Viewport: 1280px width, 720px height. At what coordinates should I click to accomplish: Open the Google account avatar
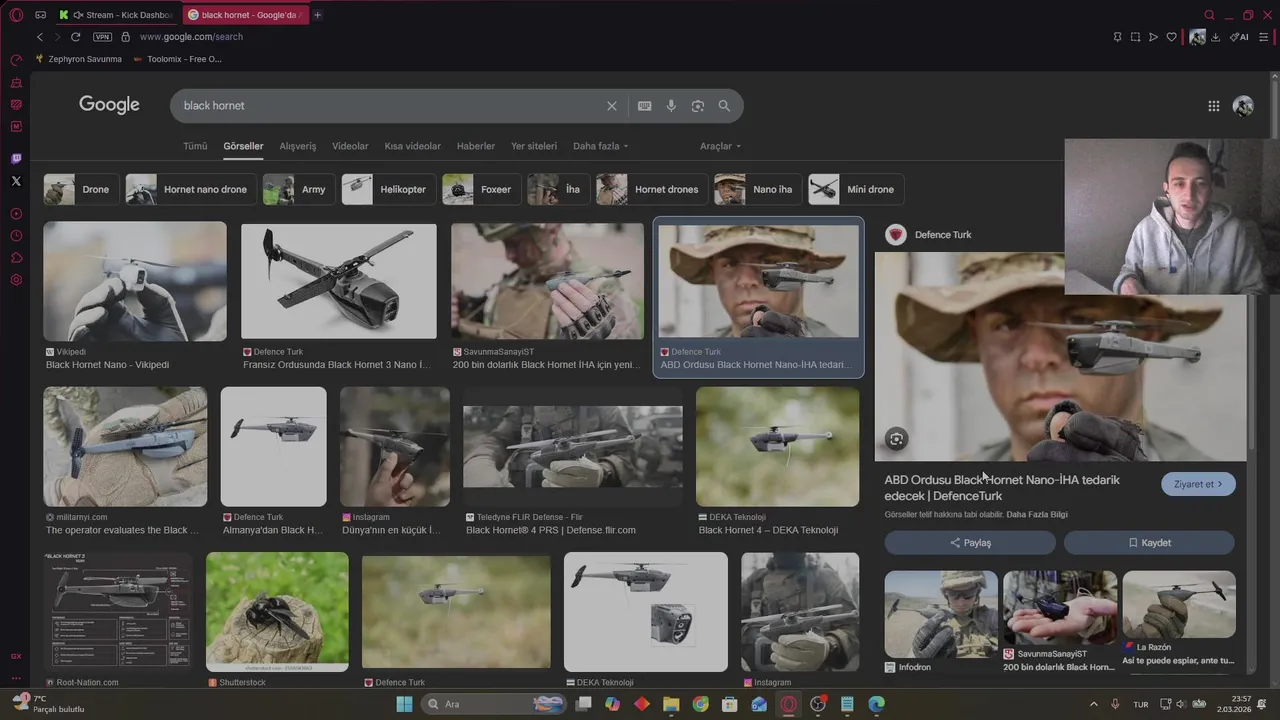(x=1243, y=106)
